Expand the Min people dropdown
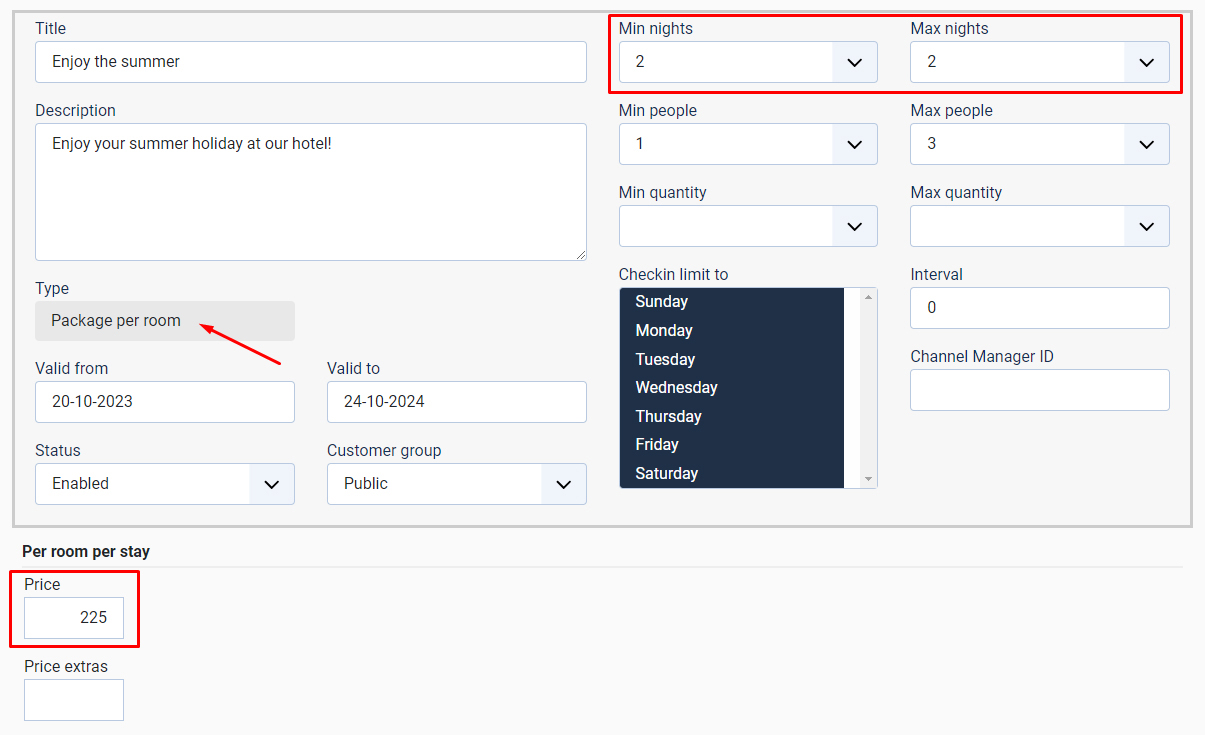1205x735 pixels. (x=747, y=144)
